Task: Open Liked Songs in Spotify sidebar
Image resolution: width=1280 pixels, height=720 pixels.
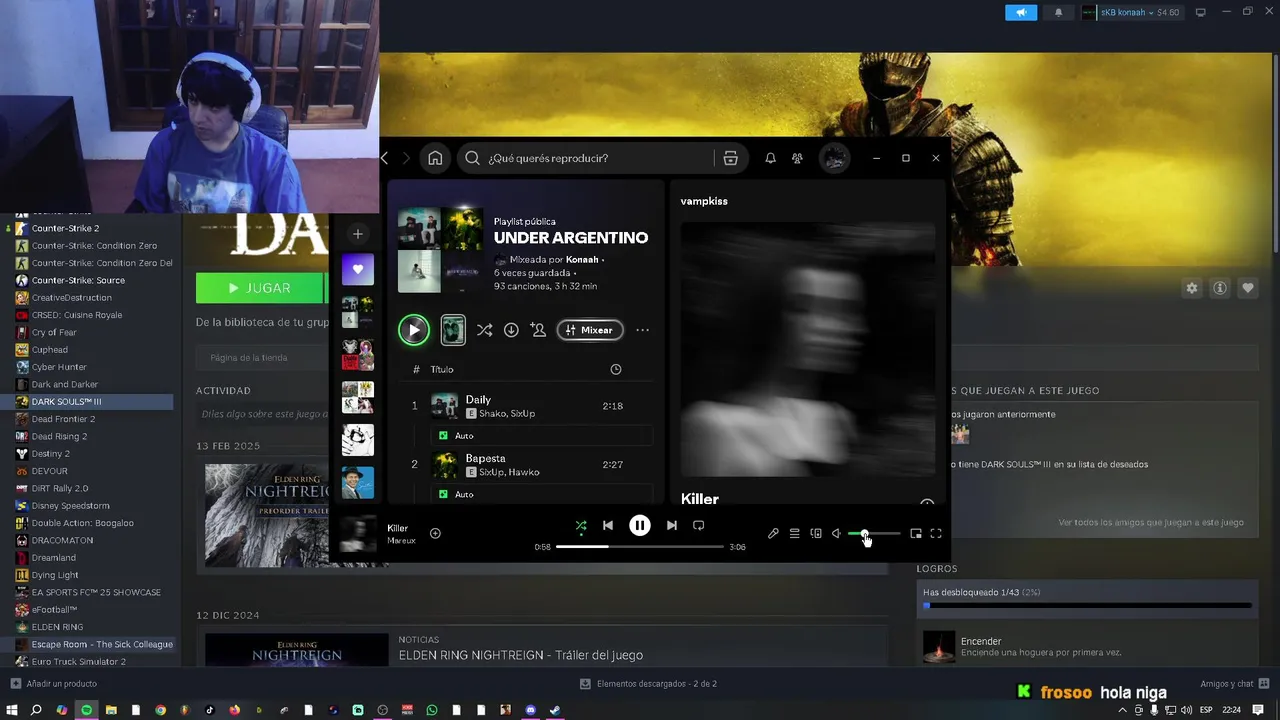Action: [358, 269]
